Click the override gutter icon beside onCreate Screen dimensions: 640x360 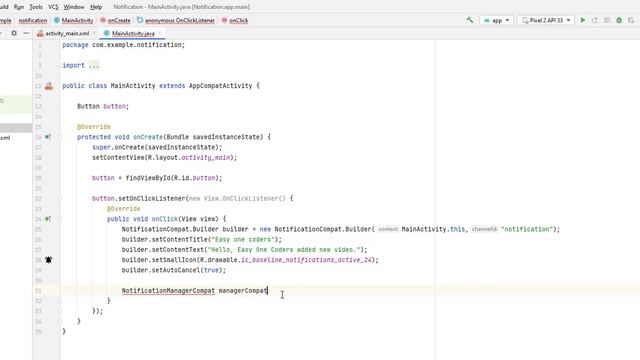point(48,137)
